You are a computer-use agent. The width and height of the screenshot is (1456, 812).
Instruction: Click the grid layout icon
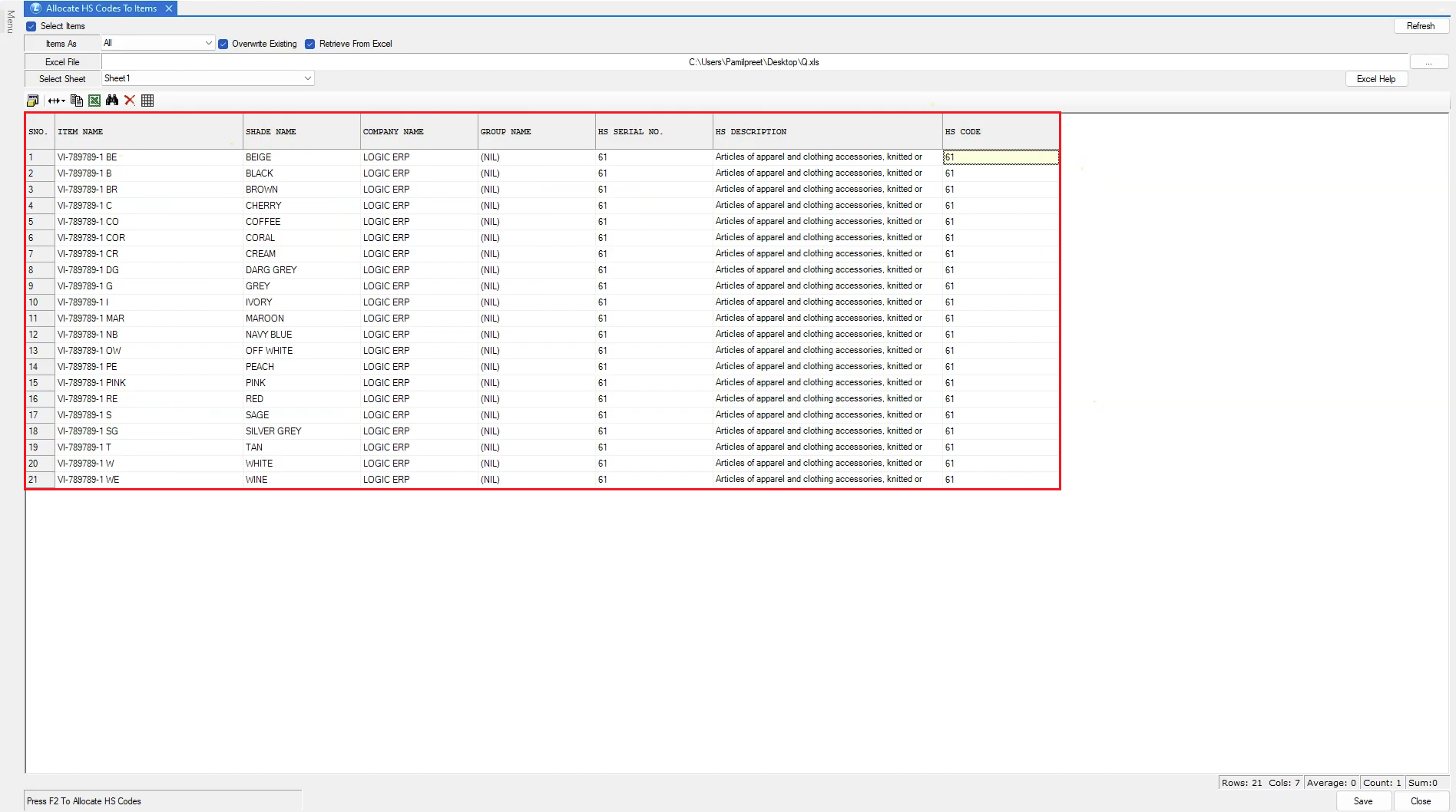tap(147, 101)
